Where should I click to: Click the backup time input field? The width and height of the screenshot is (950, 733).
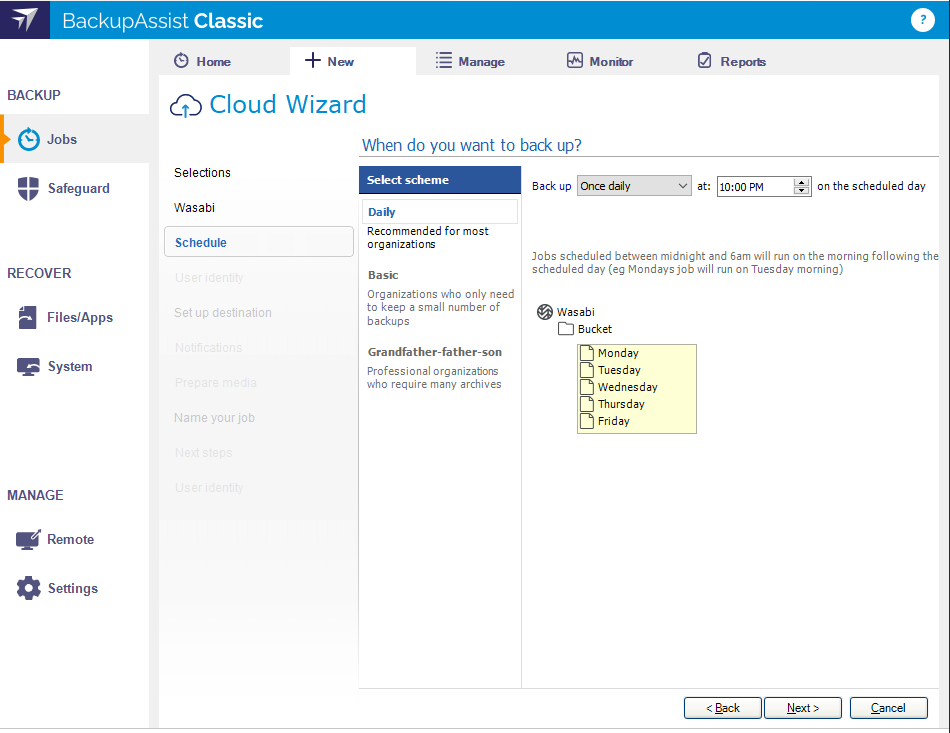tap(754, 187)
